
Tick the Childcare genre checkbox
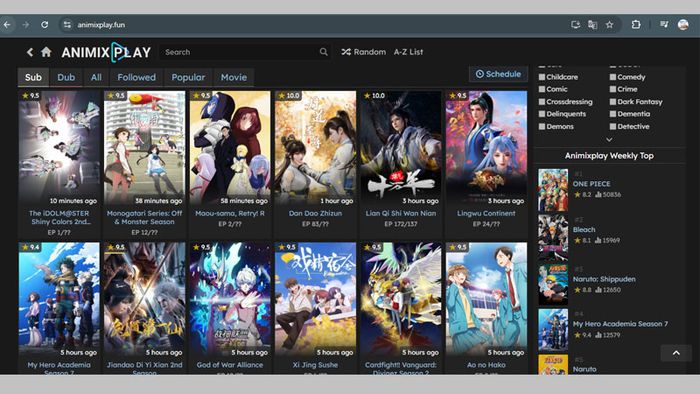(542, 77)
